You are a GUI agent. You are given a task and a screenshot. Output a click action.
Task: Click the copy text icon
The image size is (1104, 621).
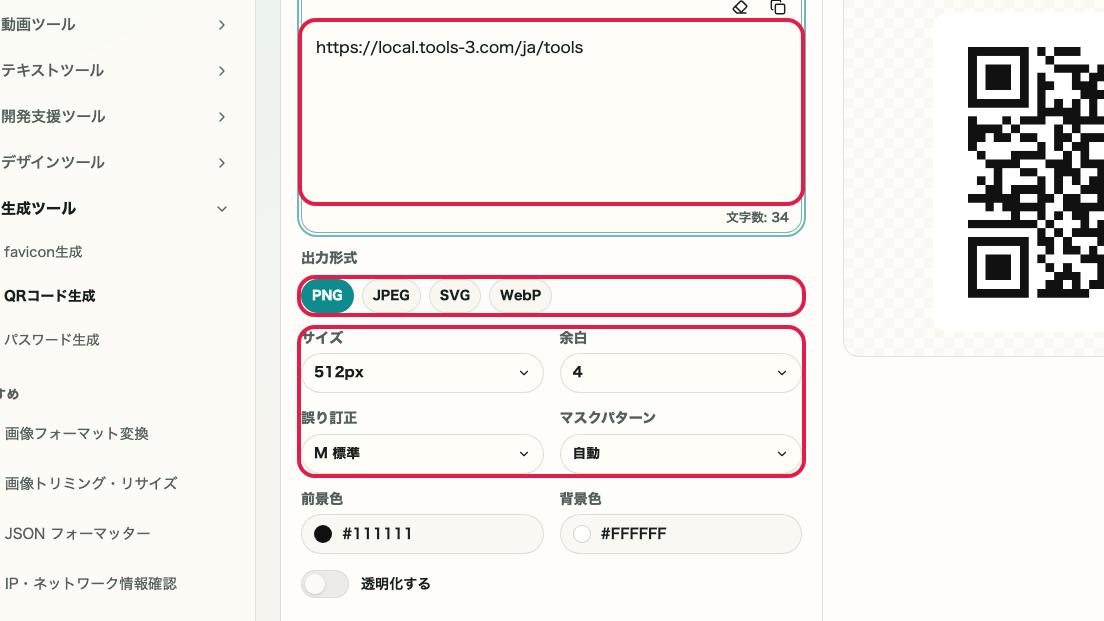[778, 7]
